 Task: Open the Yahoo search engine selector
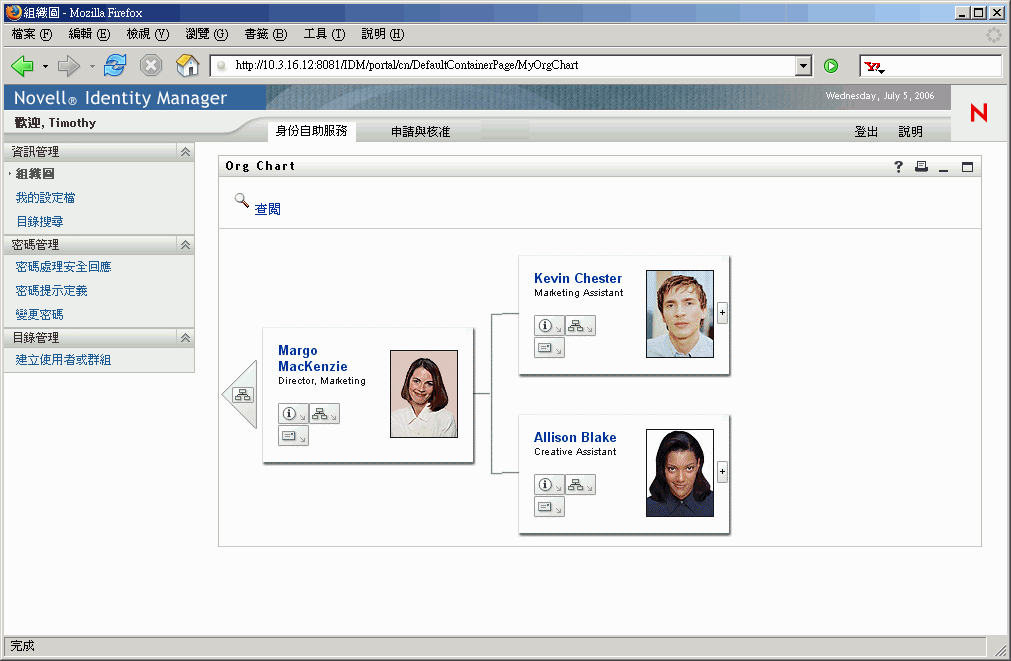875,66
